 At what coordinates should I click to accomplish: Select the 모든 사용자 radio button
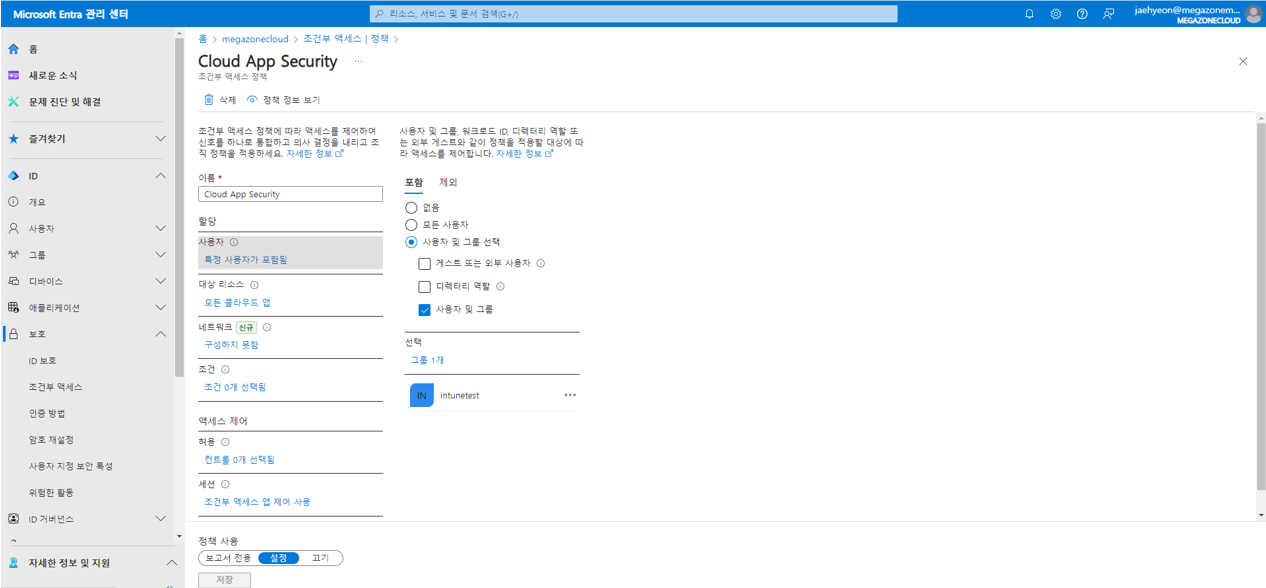[411, 225]
